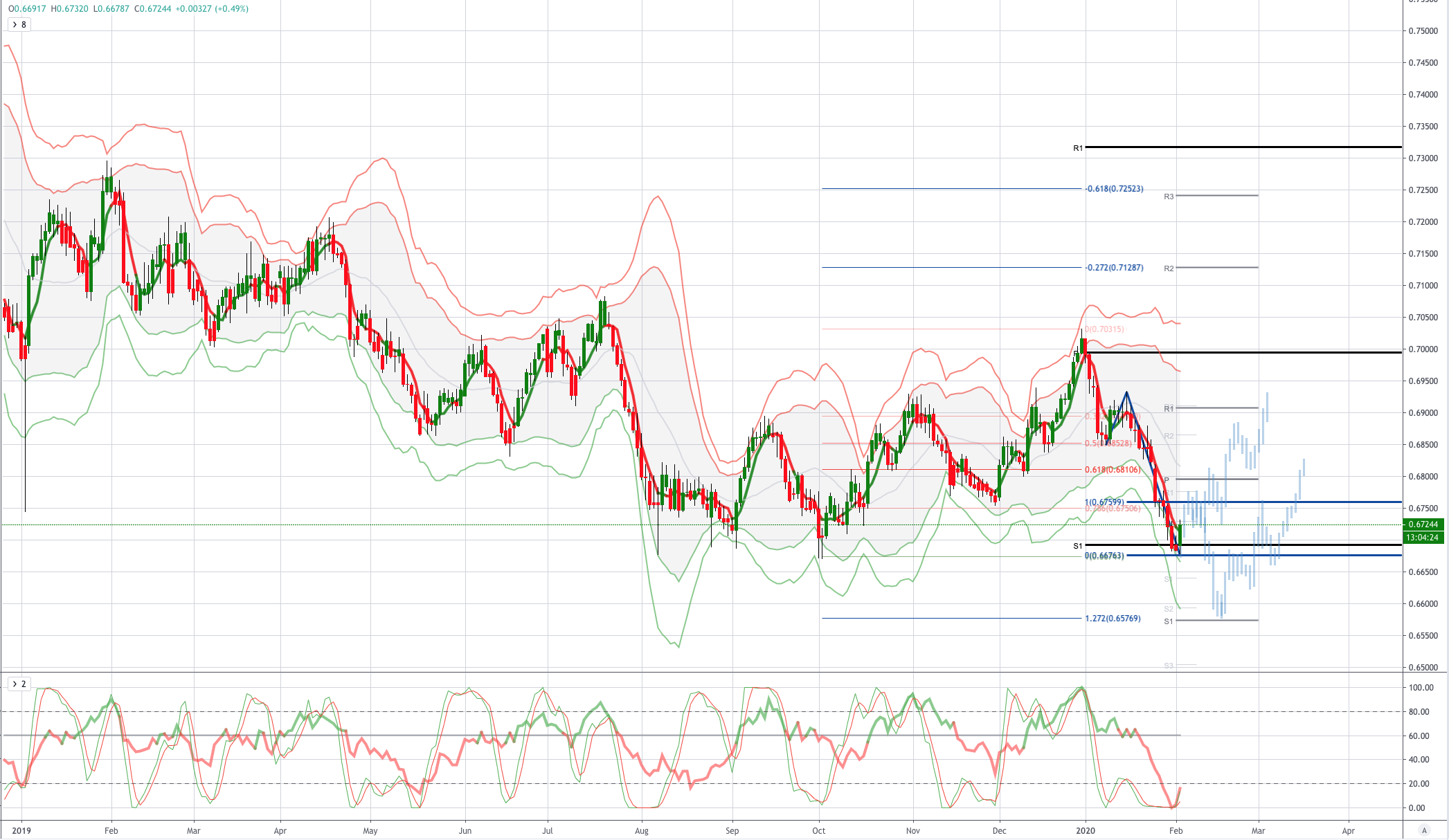Click the Nov label on the time axis

pos(913,831)
